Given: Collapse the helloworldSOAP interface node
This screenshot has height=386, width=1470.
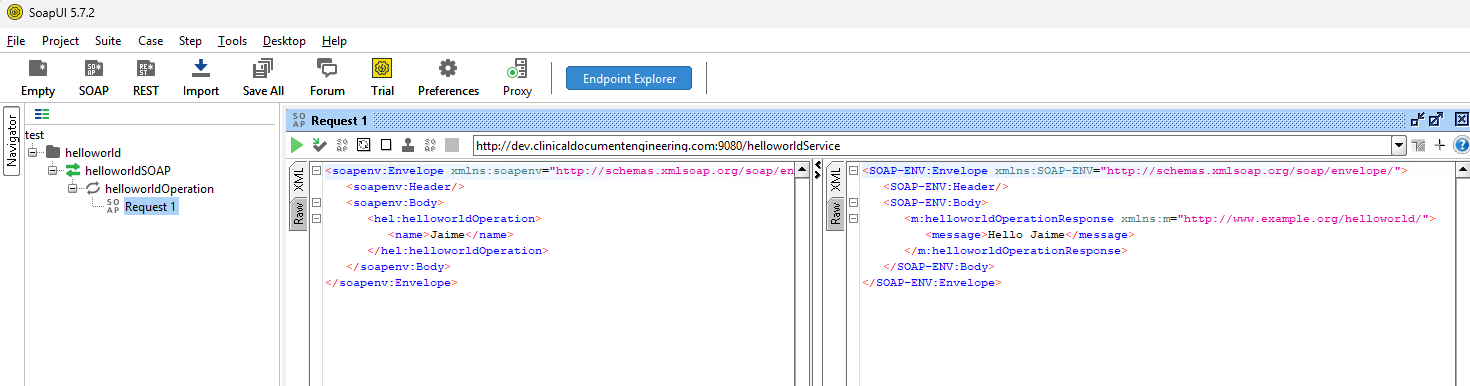Looking at the screenshot, I should tap(53, 171).
